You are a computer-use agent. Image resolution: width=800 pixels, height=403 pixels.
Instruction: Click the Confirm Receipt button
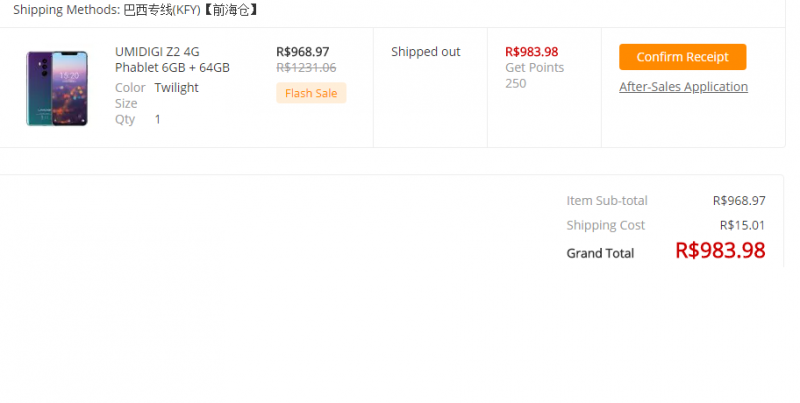pyautogui.click(x=682, y=57)
